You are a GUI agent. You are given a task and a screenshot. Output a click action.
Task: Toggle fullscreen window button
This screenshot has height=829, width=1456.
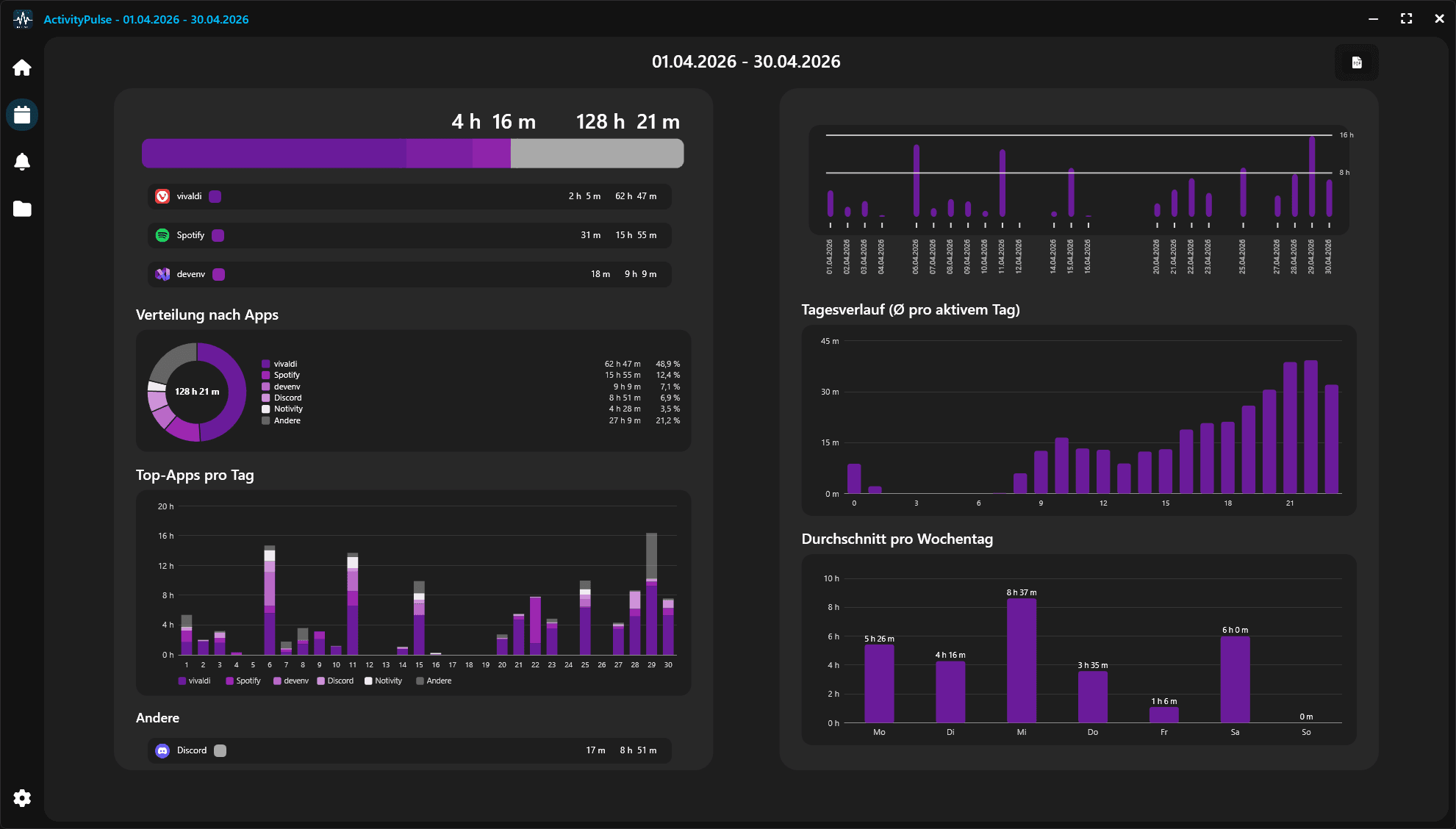point(1406,19)
